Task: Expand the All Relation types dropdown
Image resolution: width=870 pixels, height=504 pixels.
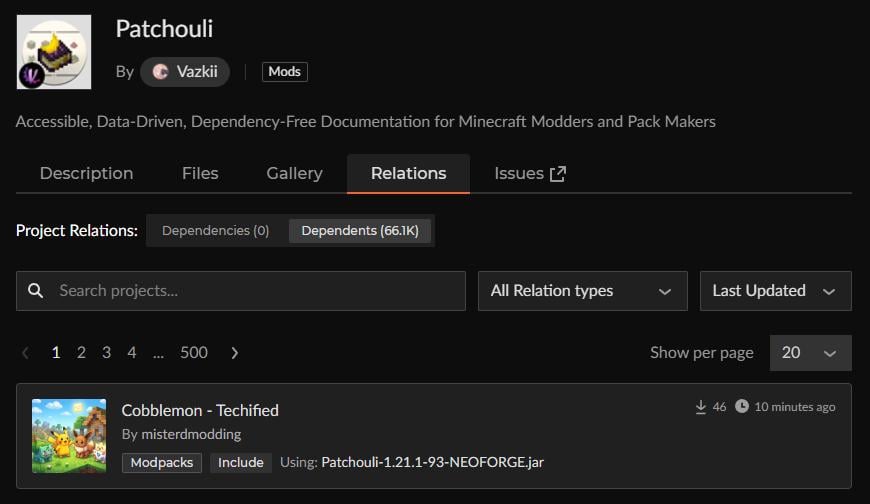Action: 582,291
